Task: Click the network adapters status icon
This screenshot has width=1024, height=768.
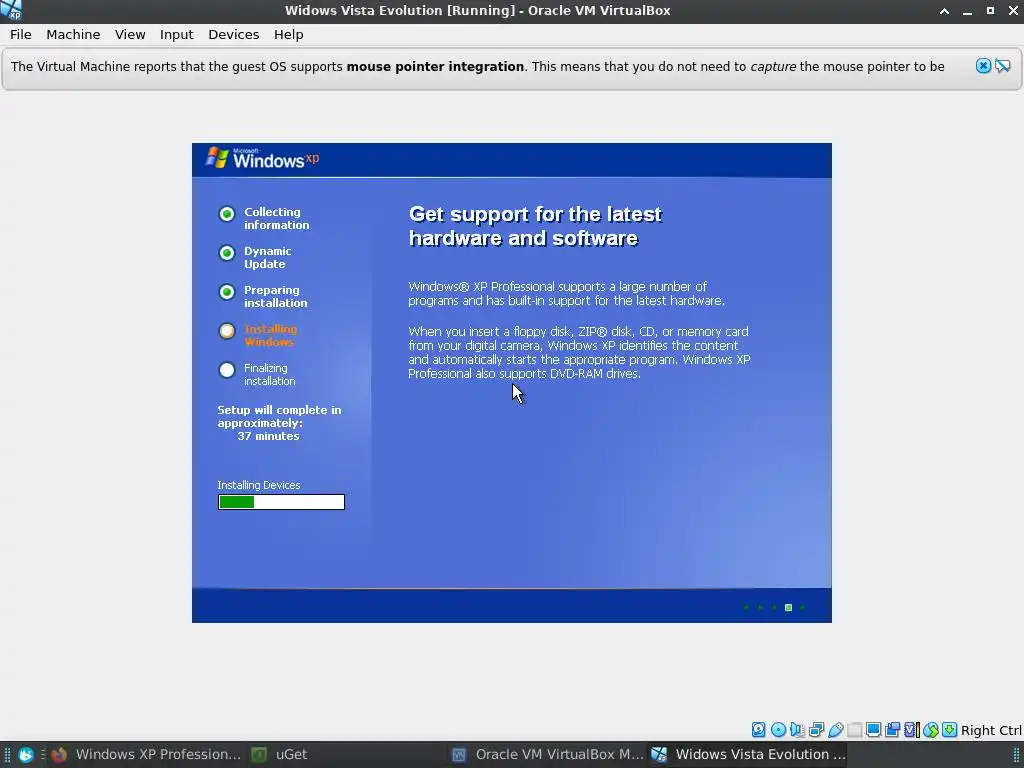Action: coord(816,729)
